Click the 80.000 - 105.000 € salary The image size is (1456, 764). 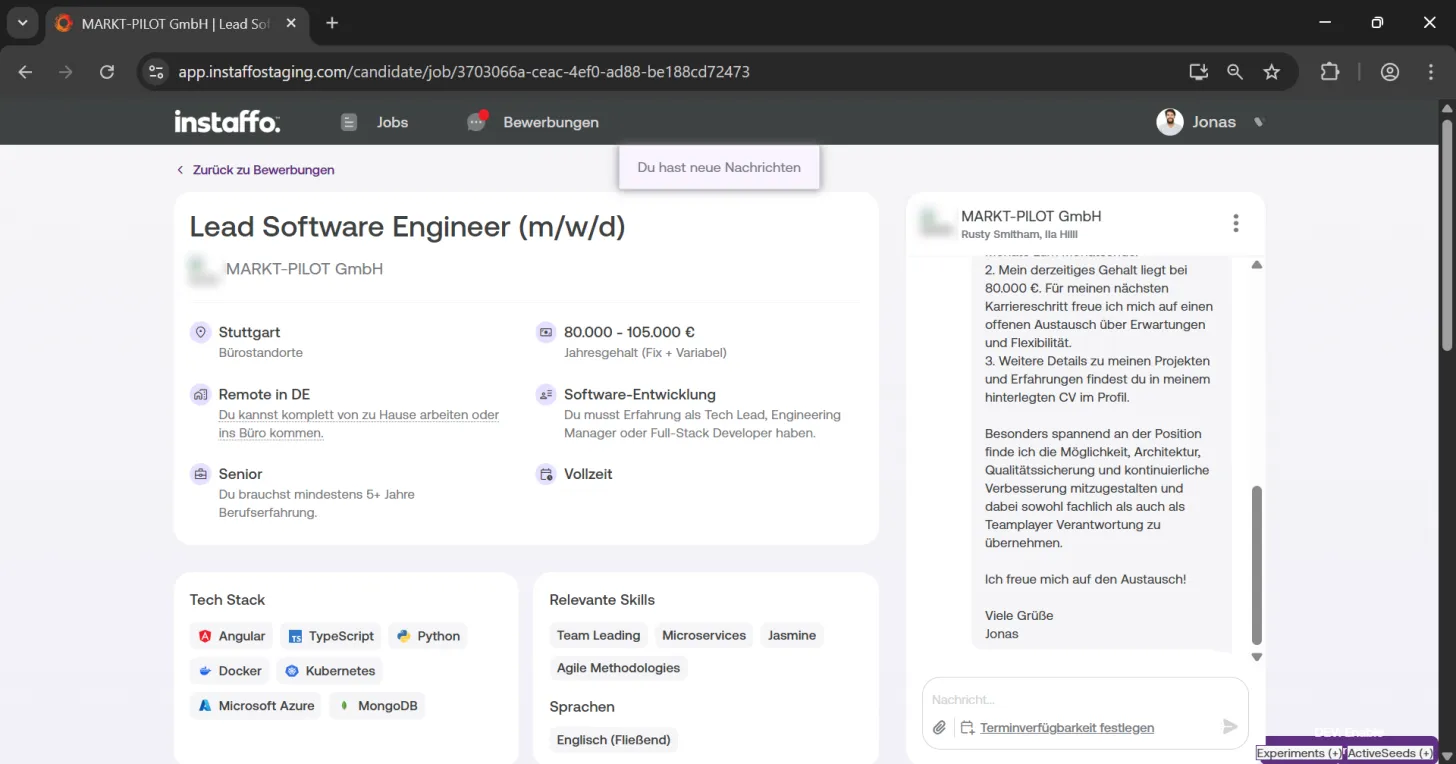629,332
